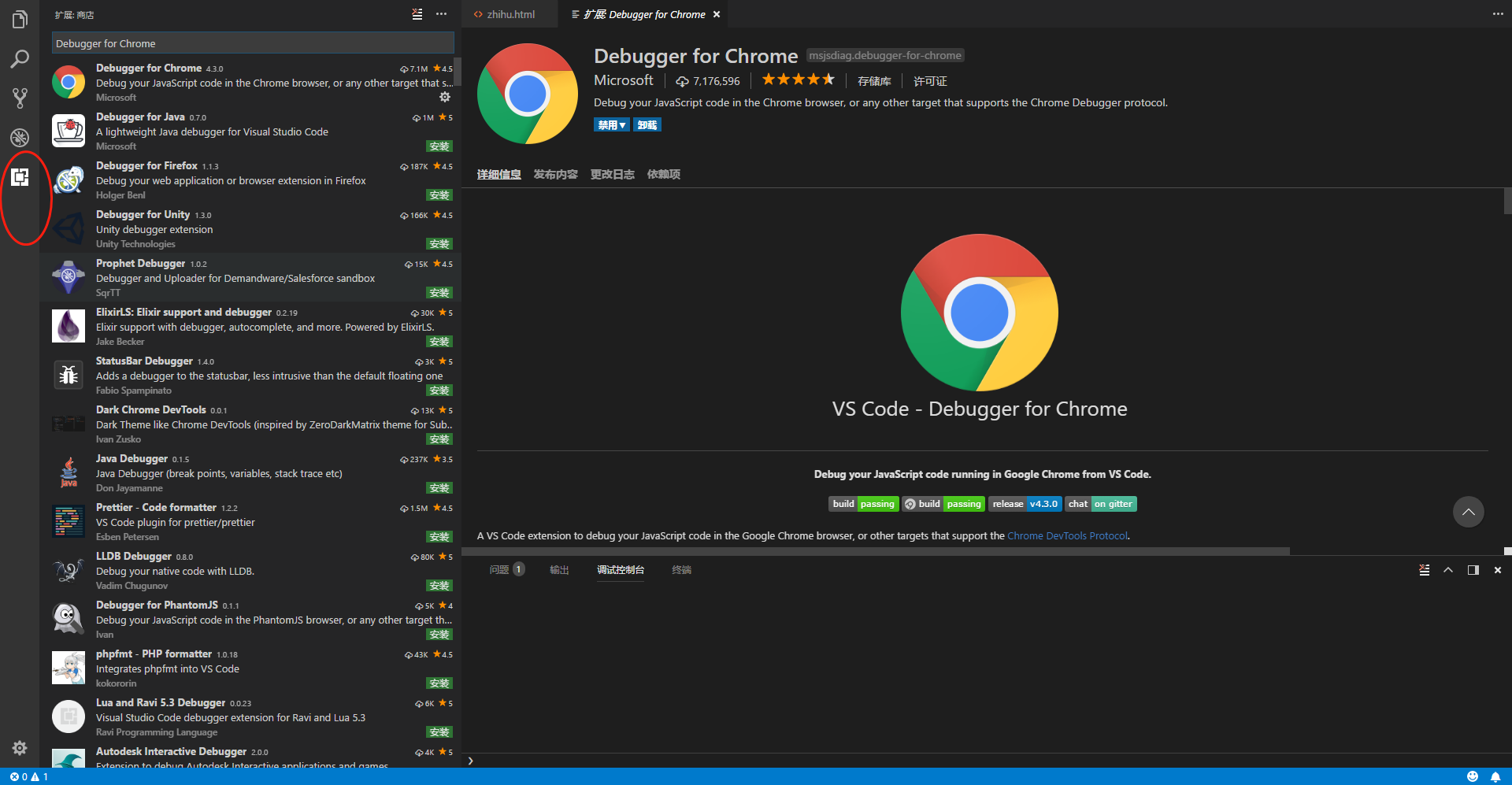1512x785 pixels.
Task: Select ElixirLS extension icon
Action: [69, 326]
